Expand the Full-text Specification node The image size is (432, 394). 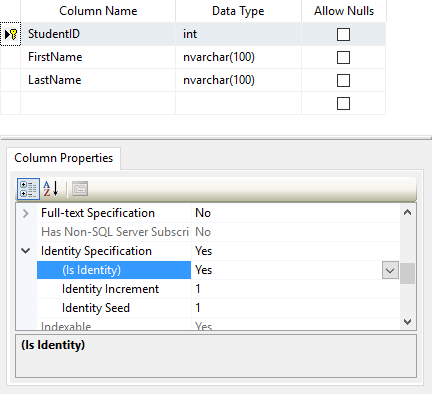26,213
